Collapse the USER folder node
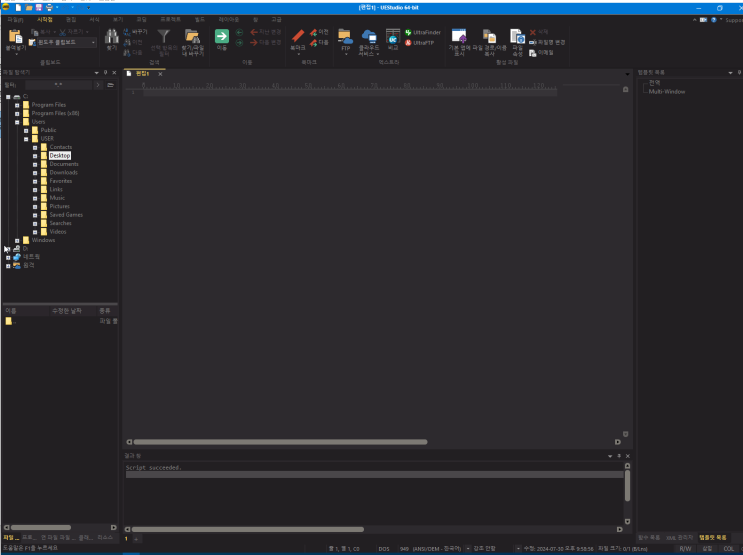743x555 pixels. 26,139
